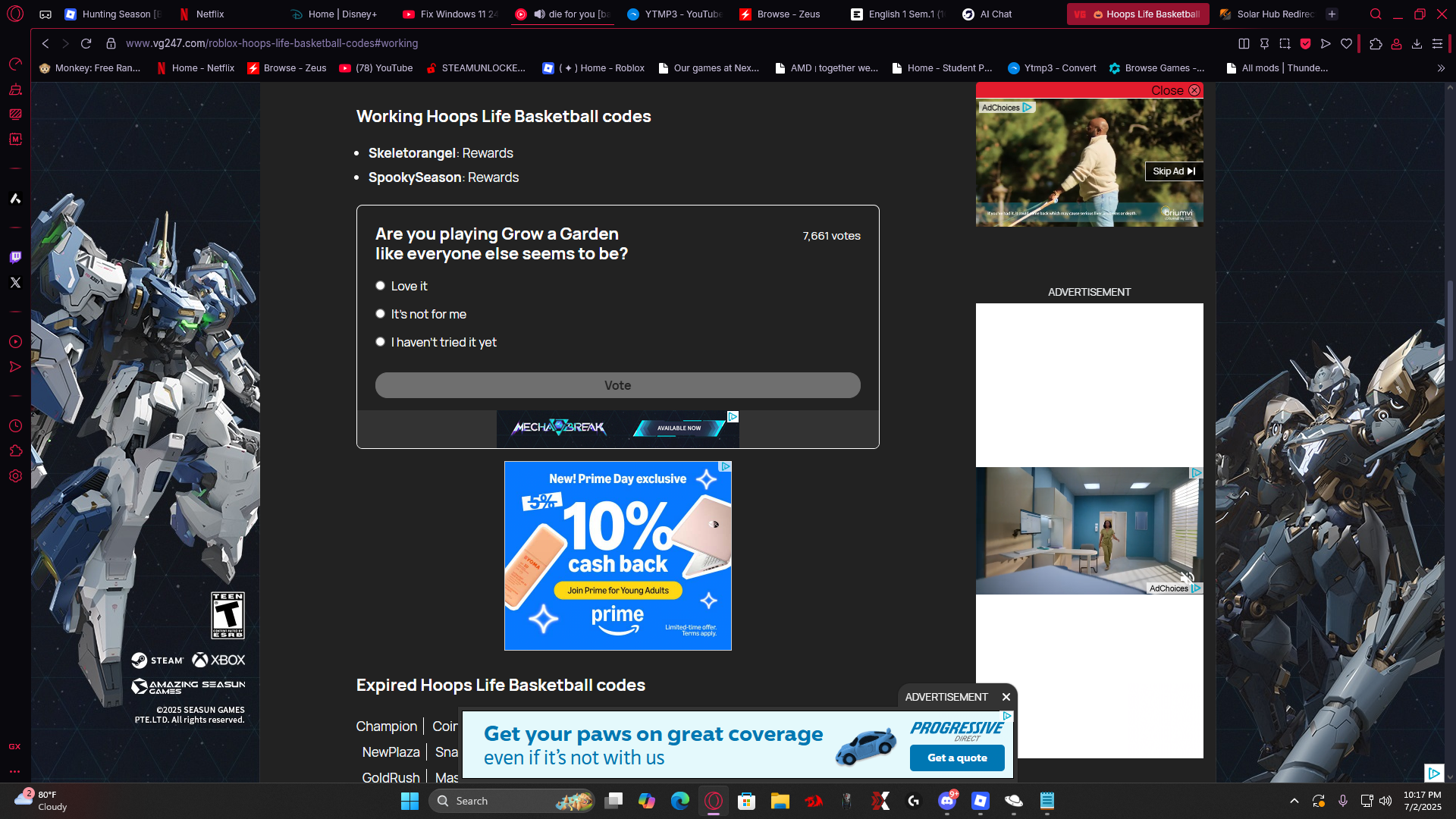Open the Ytmp3 - Convert bookmark
This screenshot has width=1456, height=819.
pyautogui.click(x=1053, y=68)
